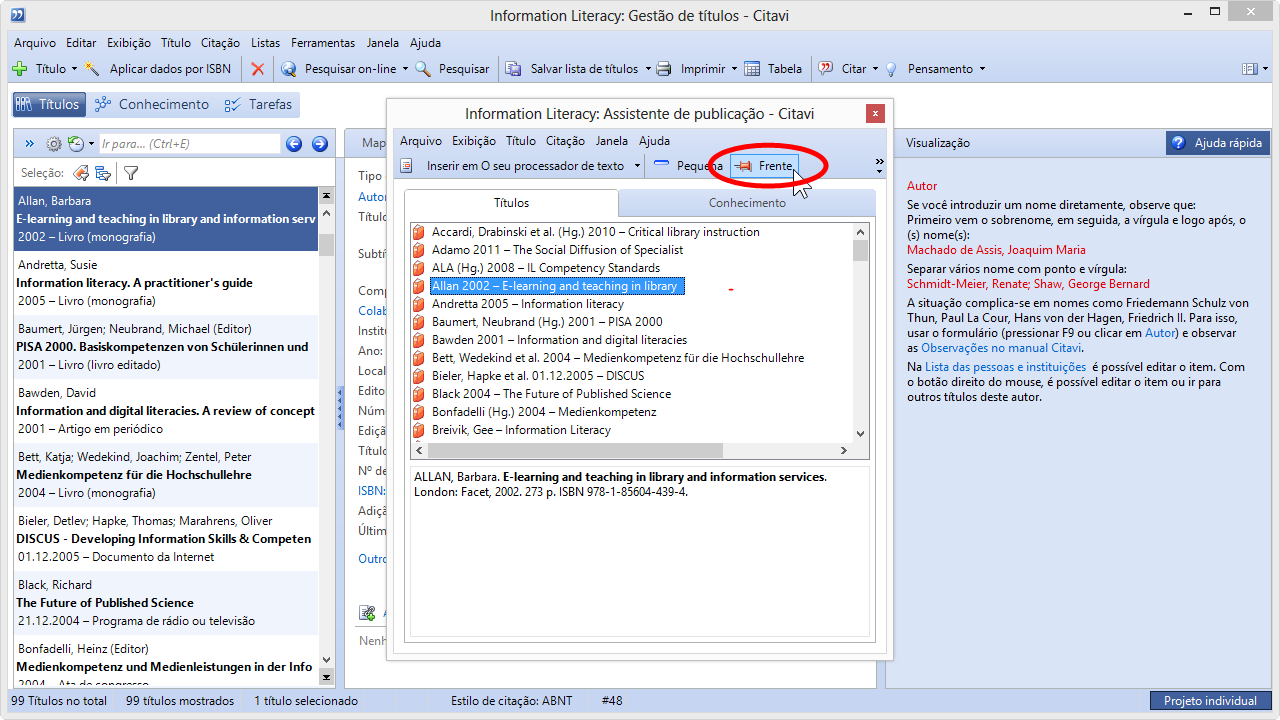Click the Citavi application icon in title bar

[17, 15]
